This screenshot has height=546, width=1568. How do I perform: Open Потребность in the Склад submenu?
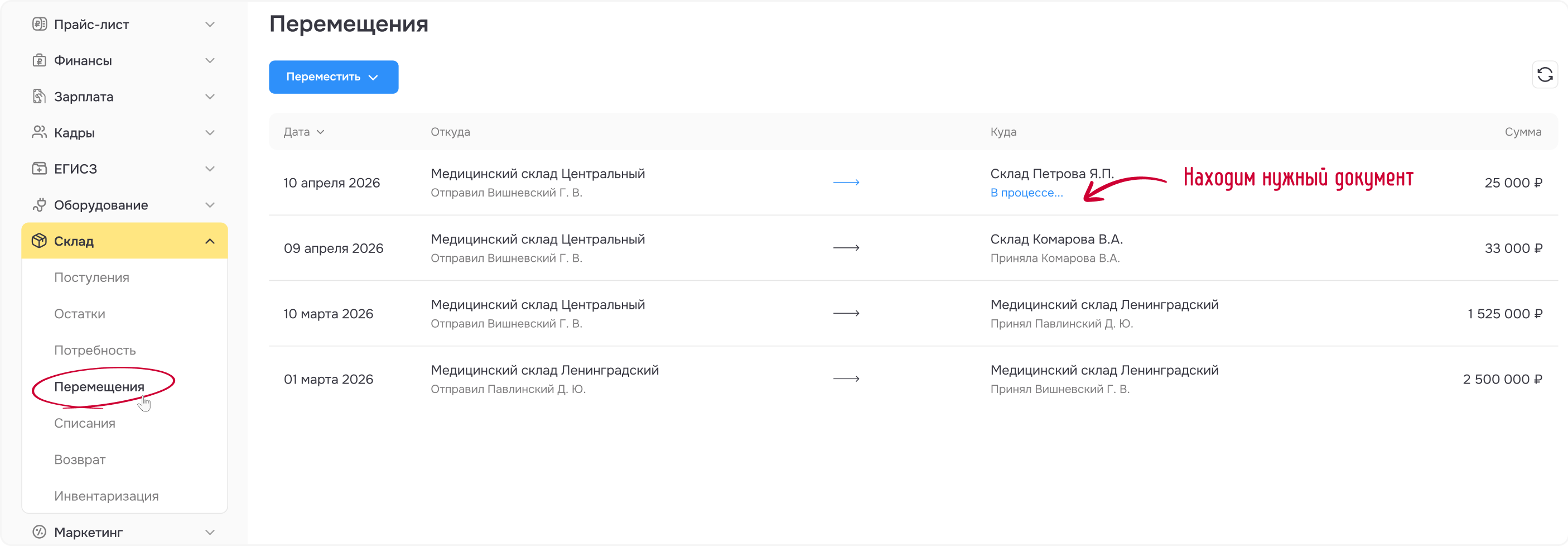95,351
